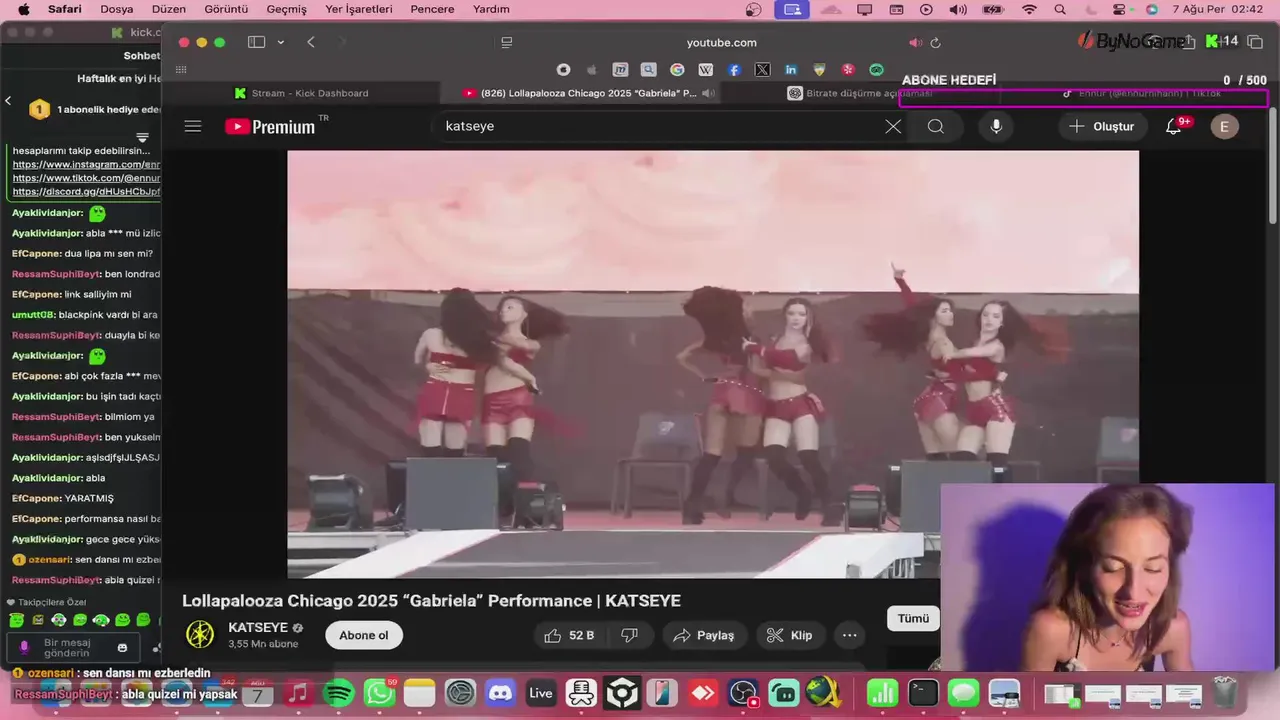Viewport: 1280px width, 720px height.
Task: Run search with the magnifier button
Action: tap(935, 126)
